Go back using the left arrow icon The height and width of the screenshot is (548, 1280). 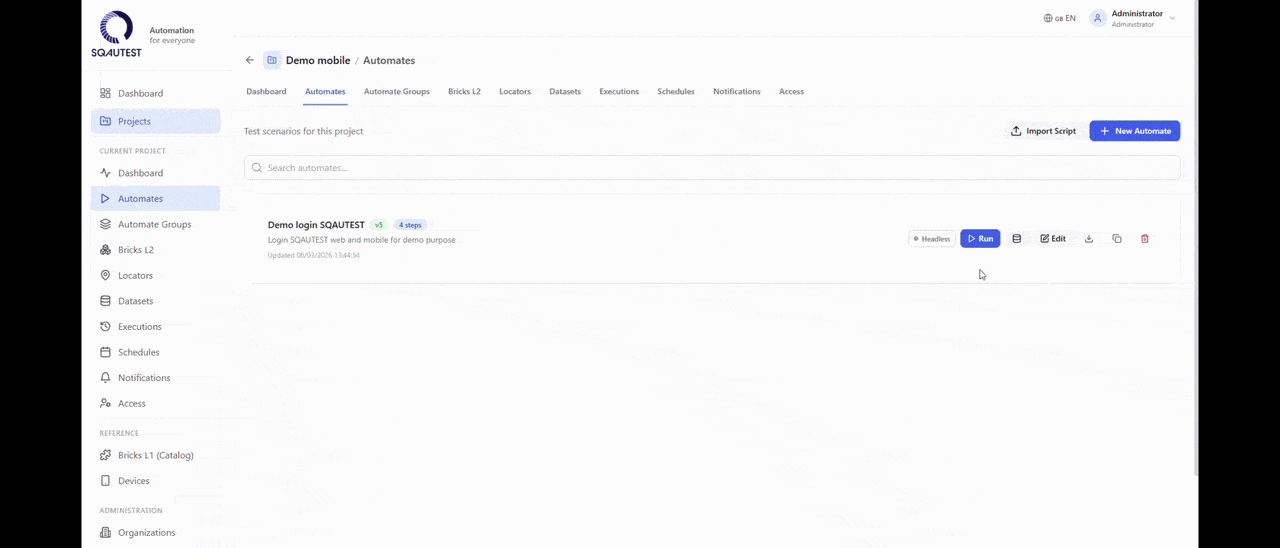point(250,60)
